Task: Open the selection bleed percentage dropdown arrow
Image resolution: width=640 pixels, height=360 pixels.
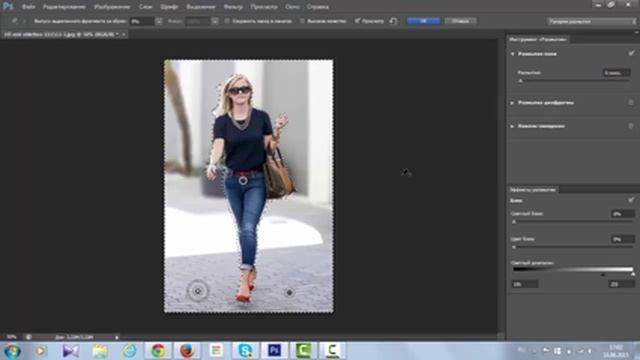Action: [158, 21]
